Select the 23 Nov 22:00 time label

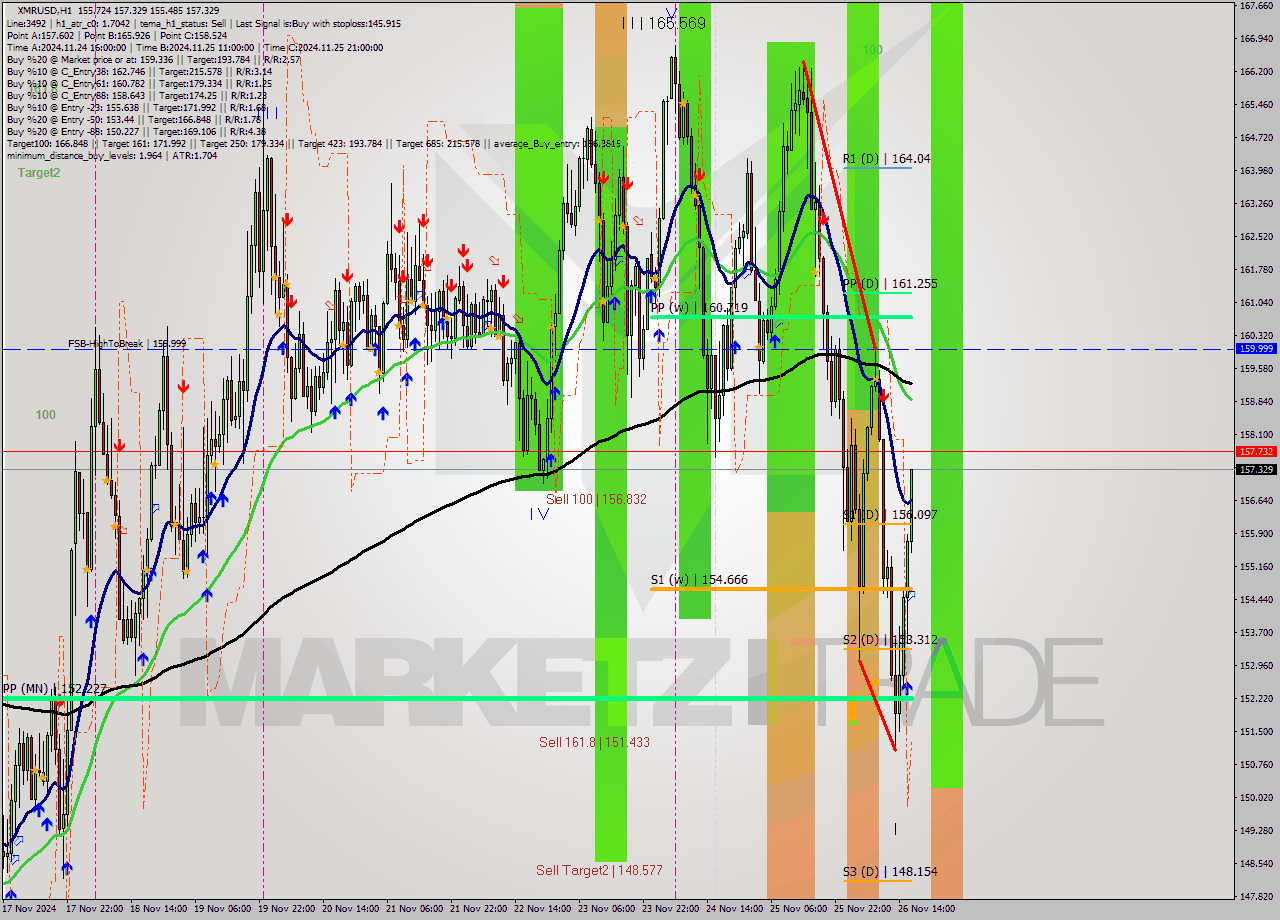[x=670, y=910]
